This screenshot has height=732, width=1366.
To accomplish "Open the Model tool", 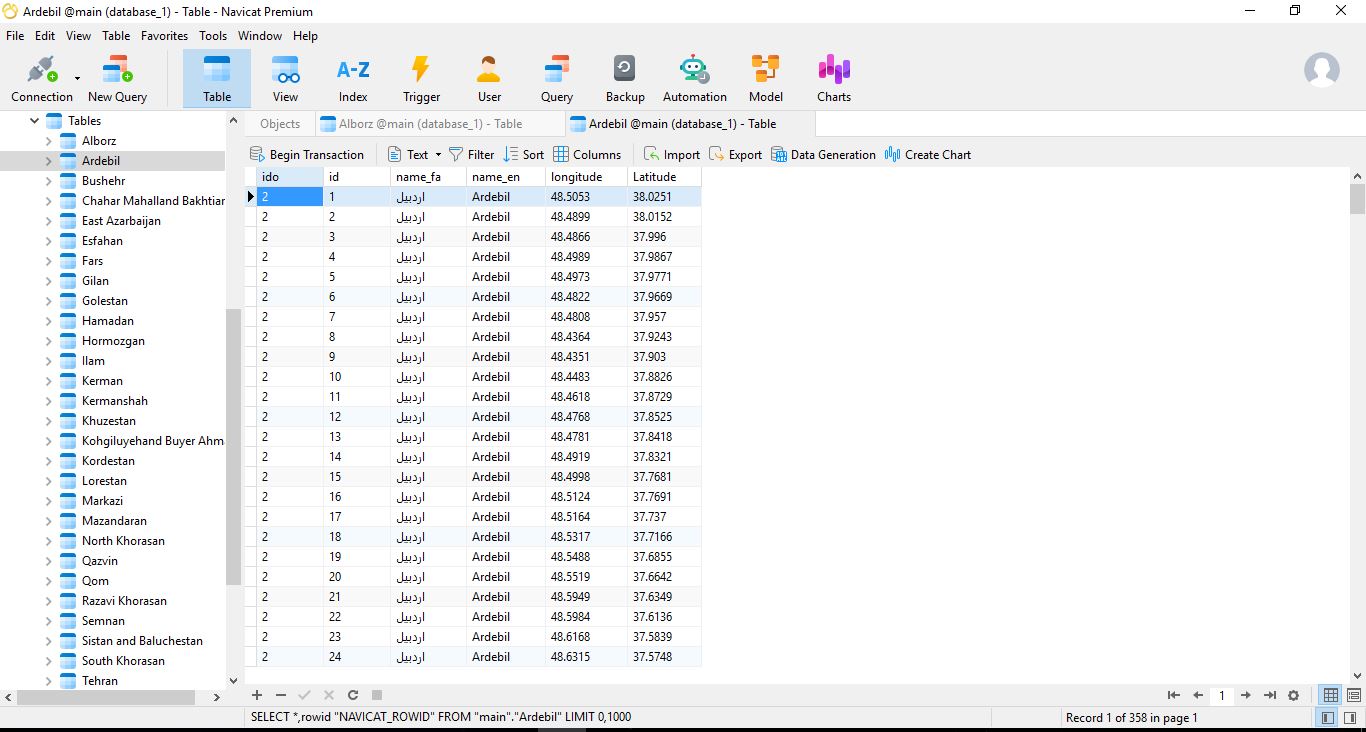I will [x=766, y=79].
